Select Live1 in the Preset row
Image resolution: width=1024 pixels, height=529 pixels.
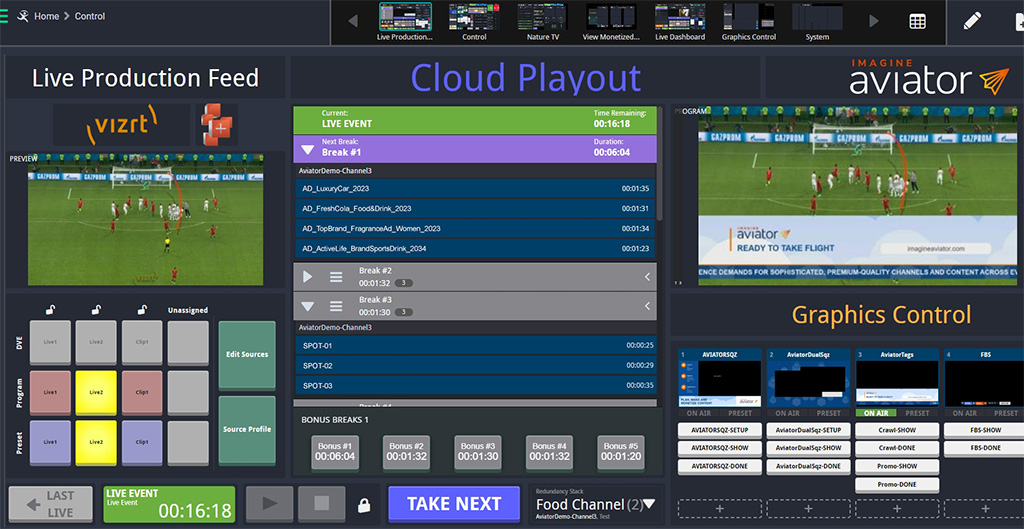coord(50,442)
